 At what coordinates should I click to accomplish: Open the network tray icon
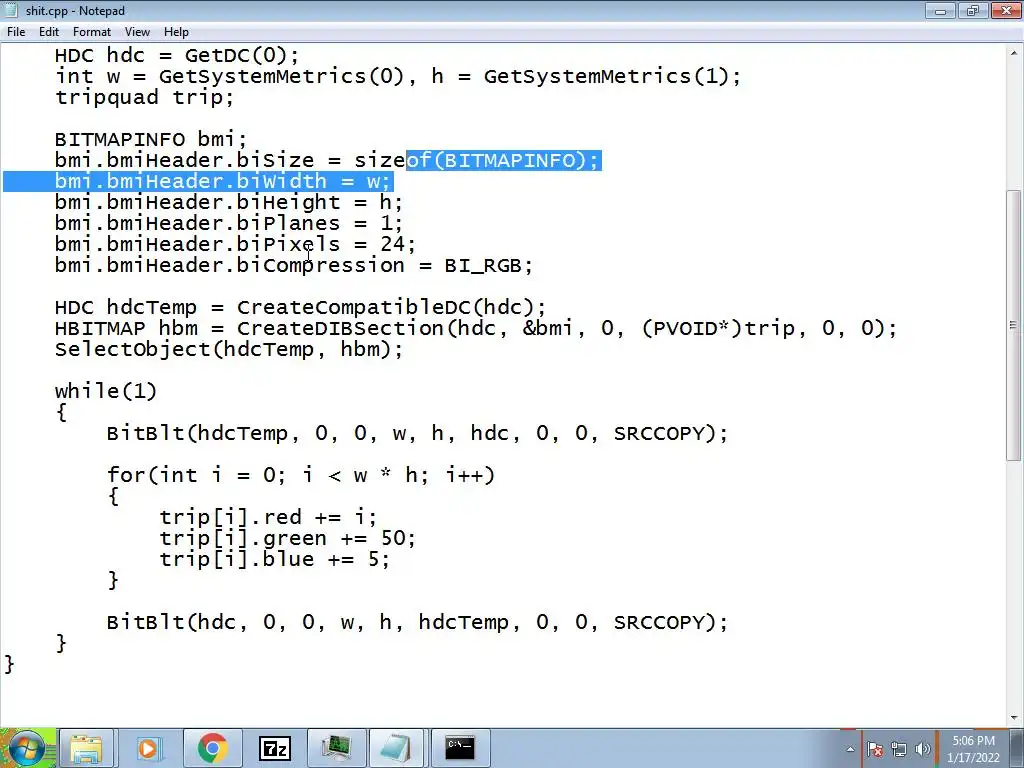point(899,749)
